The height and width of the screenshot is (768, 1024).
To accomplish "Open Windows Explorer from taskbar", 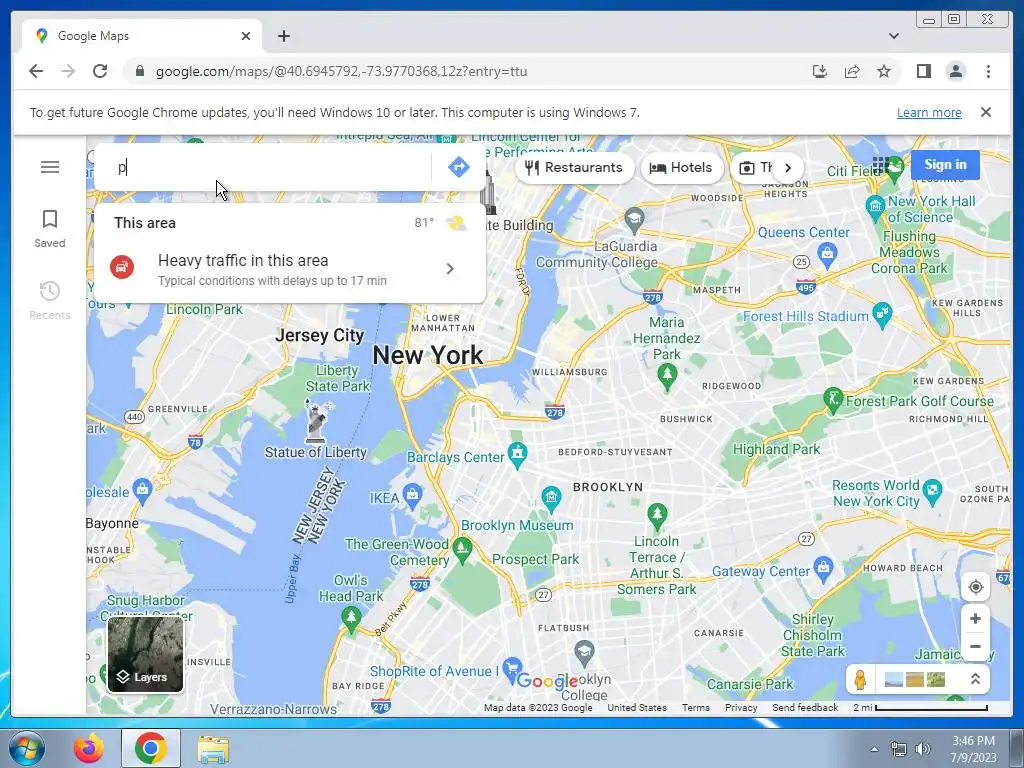I will pyautogui.click(x=213, y=748).
